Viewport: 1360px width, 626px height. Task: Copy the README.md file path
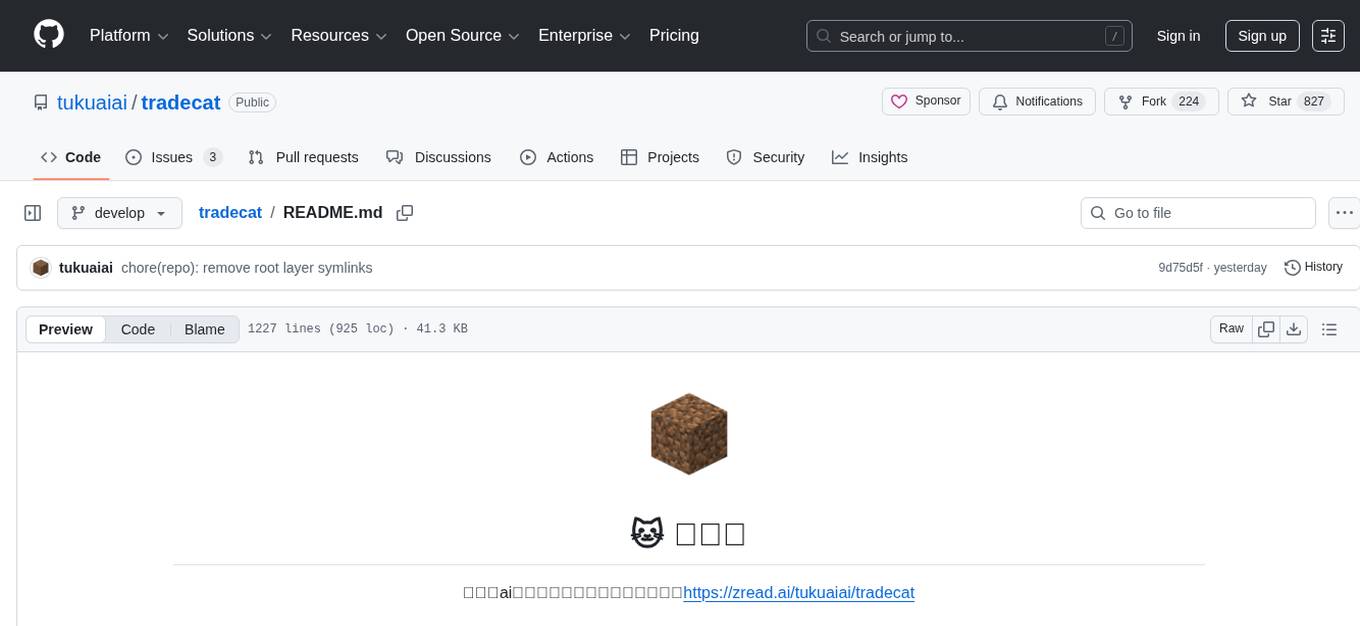[405, 212]
